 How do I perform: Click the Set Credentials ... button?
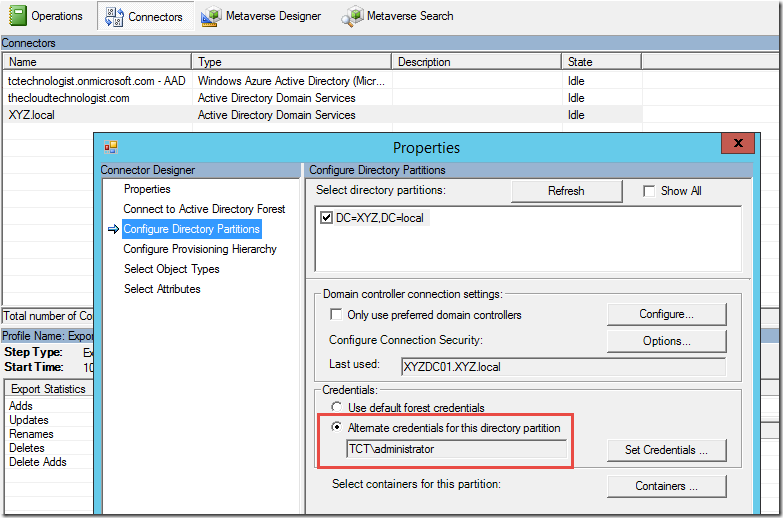click(666, 450)
